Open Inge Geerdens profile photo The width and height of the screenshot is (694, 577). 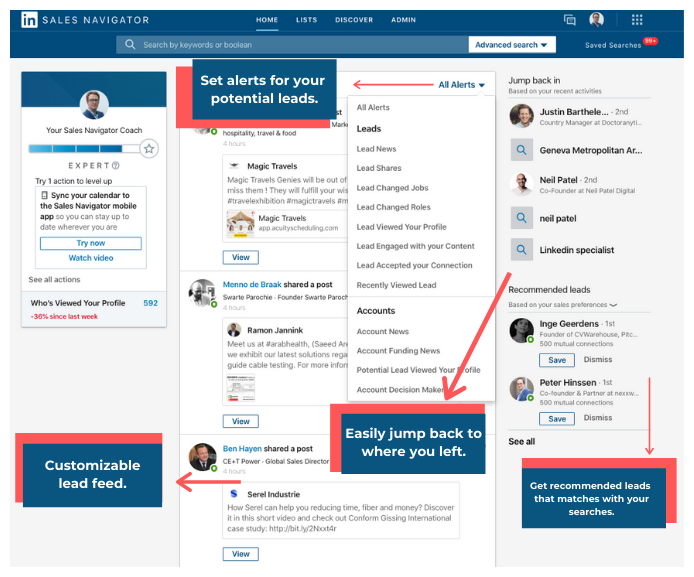click(521, 330)
